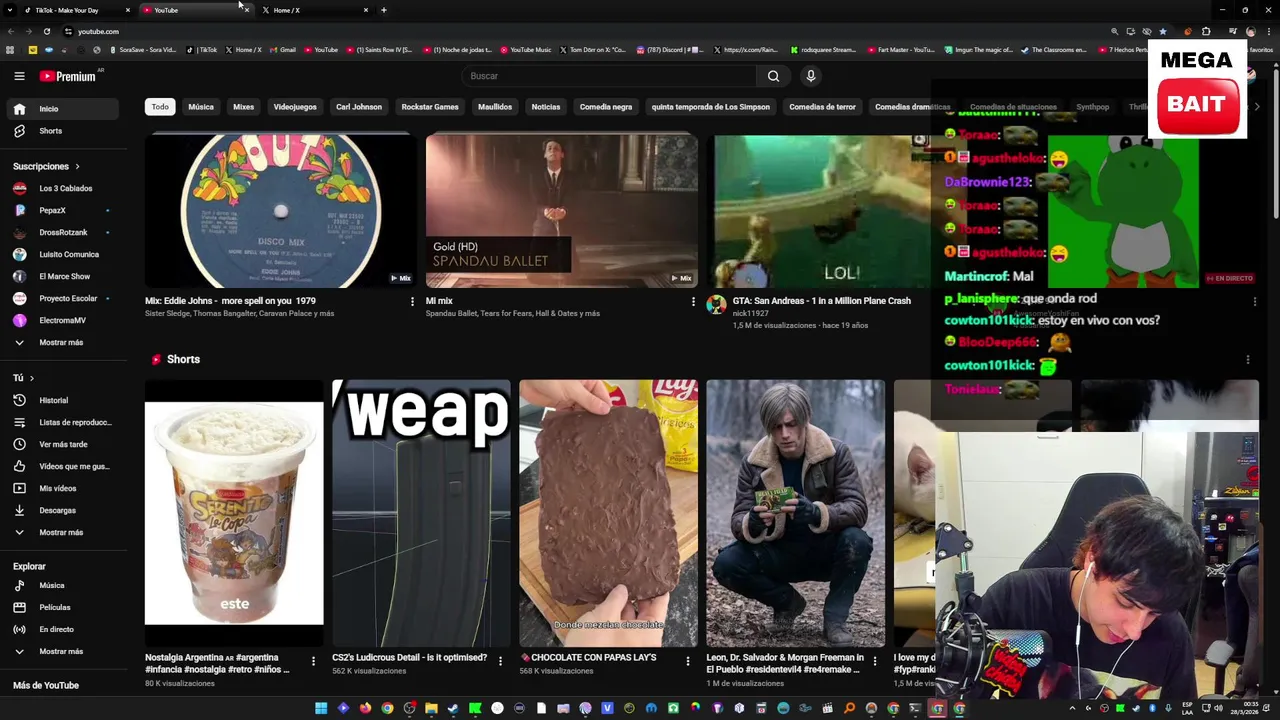Expand Mostrar más under Tú section

[65, 532]
